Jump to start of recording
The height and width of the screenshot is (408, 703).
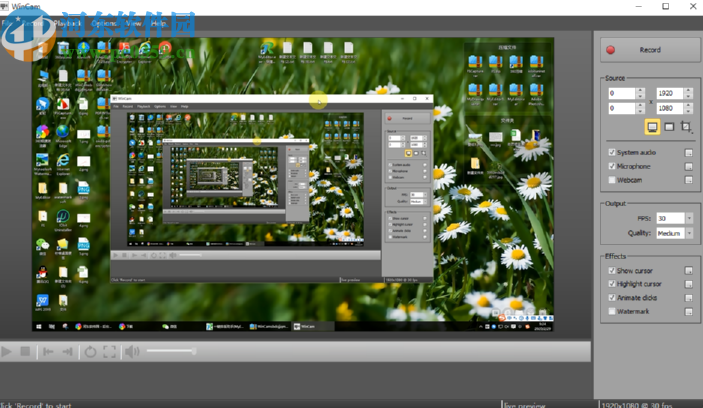tap(47, 352)
